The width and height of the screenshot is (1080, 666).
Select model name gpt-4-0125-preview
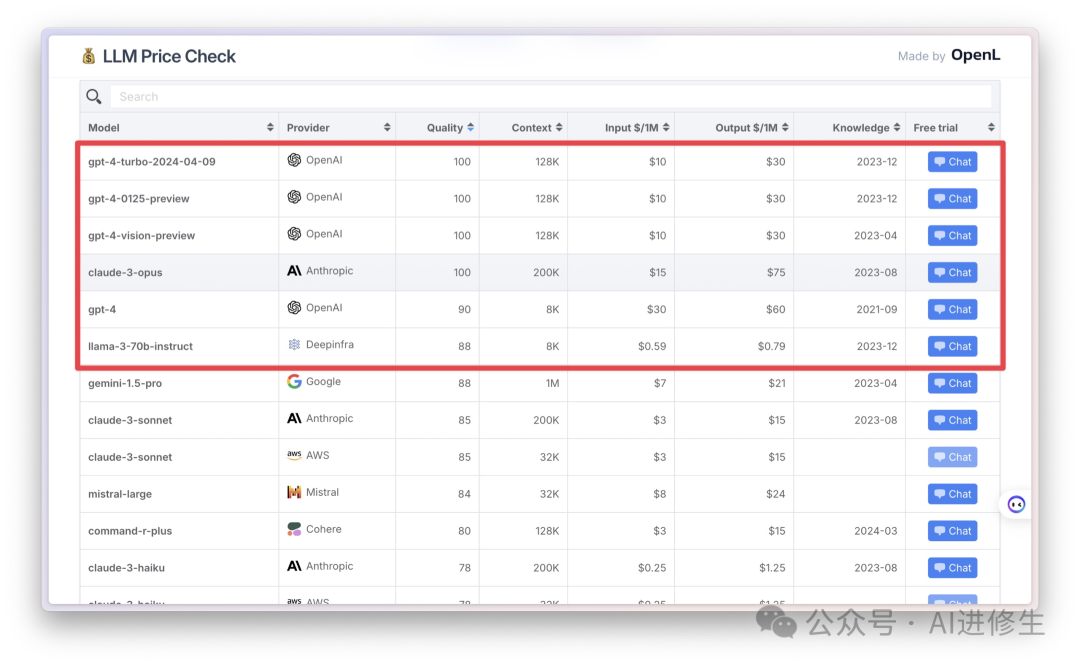tap(138, 199)
